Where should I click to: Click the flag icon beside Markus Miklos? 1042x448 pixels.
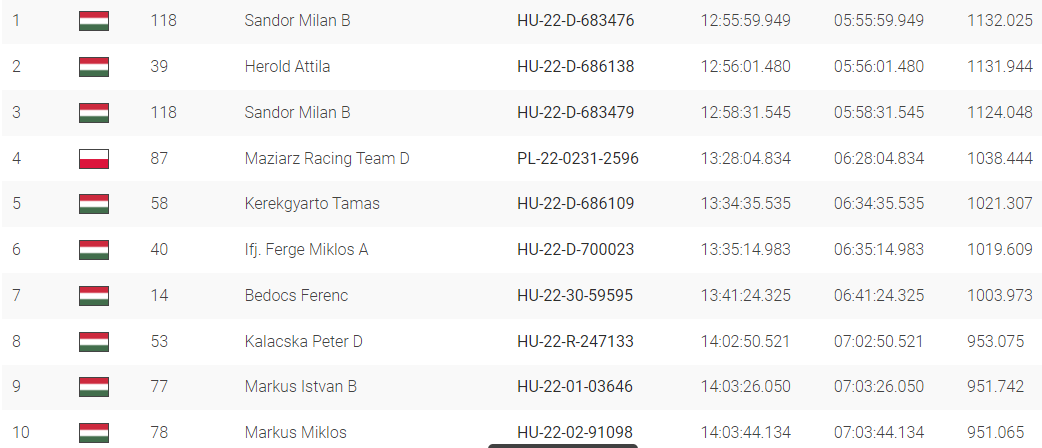click(x=94, y=432)
